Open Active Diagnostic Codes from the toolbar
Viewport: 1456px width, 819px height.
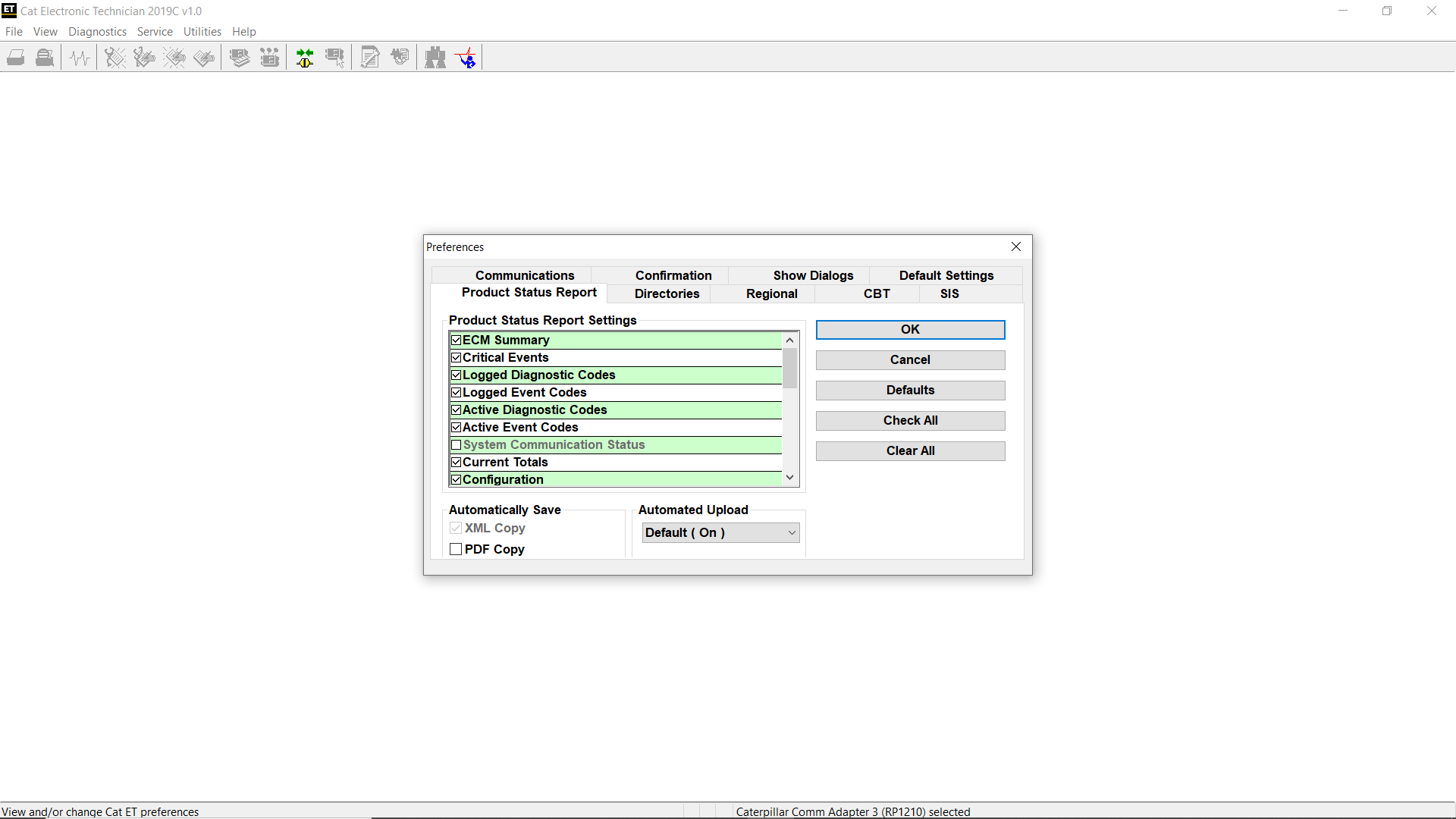115,57
